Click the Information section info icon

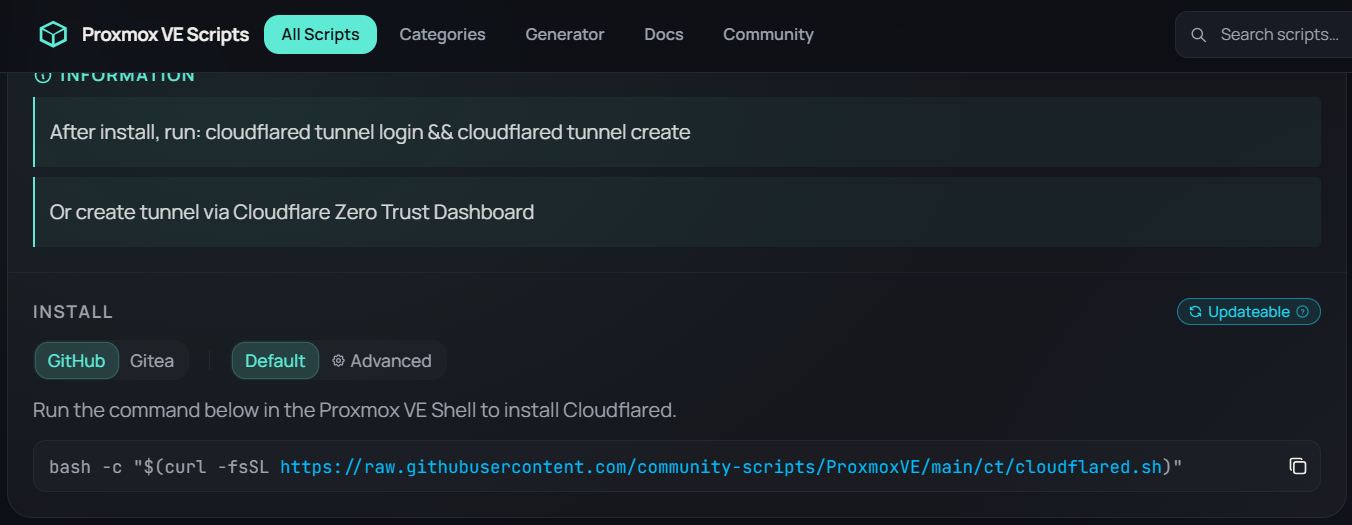click(42, 75)
